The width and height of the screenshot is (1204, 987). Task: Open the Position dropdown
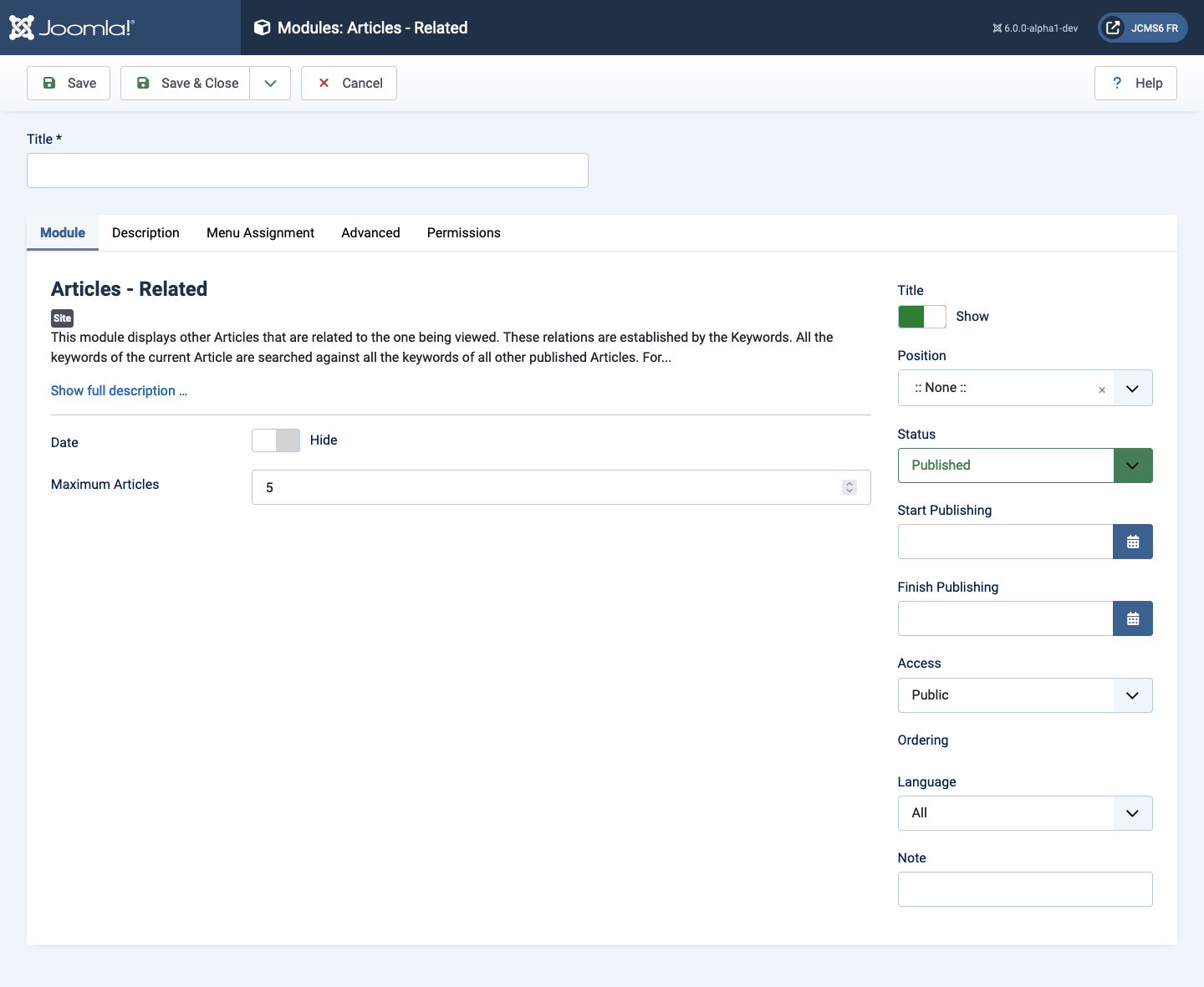(x=1132, y=388)
